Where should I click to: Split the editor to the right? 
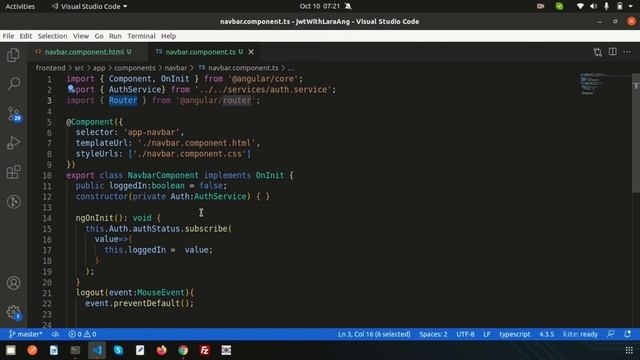(613, 52)
